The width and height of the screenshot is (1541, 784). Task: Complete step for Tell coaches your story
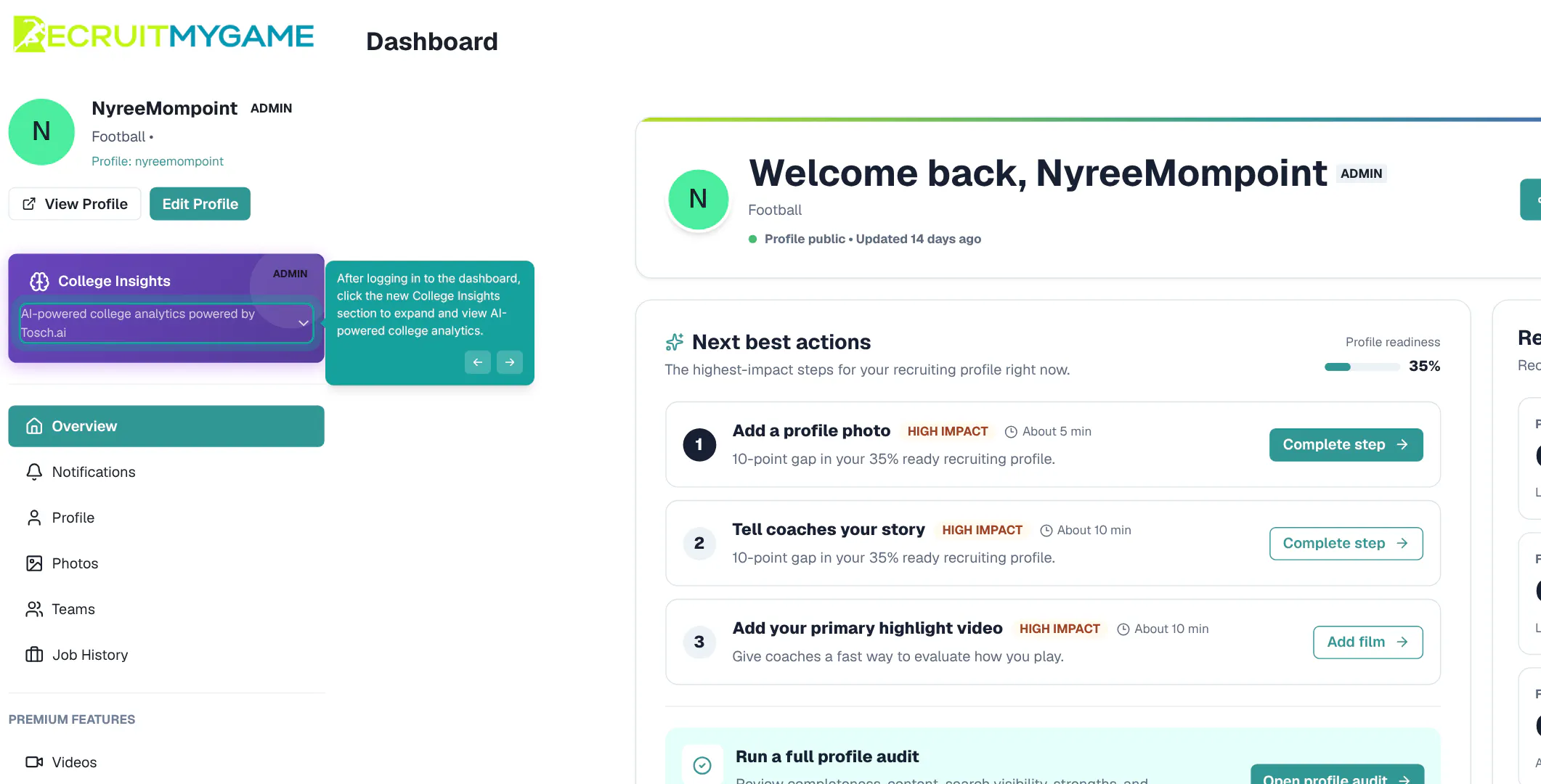(x=1346, y=544)
